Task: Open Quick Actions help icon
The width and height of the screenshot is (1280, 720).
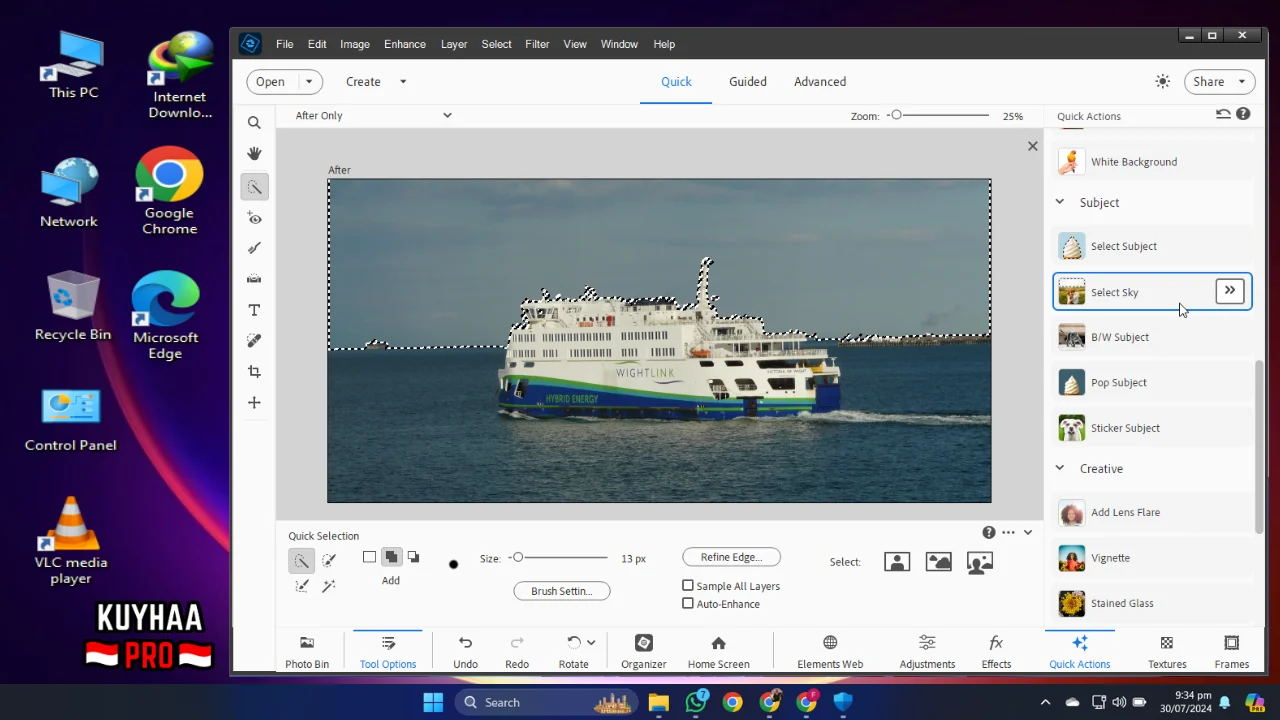Action: point(1243,114)
